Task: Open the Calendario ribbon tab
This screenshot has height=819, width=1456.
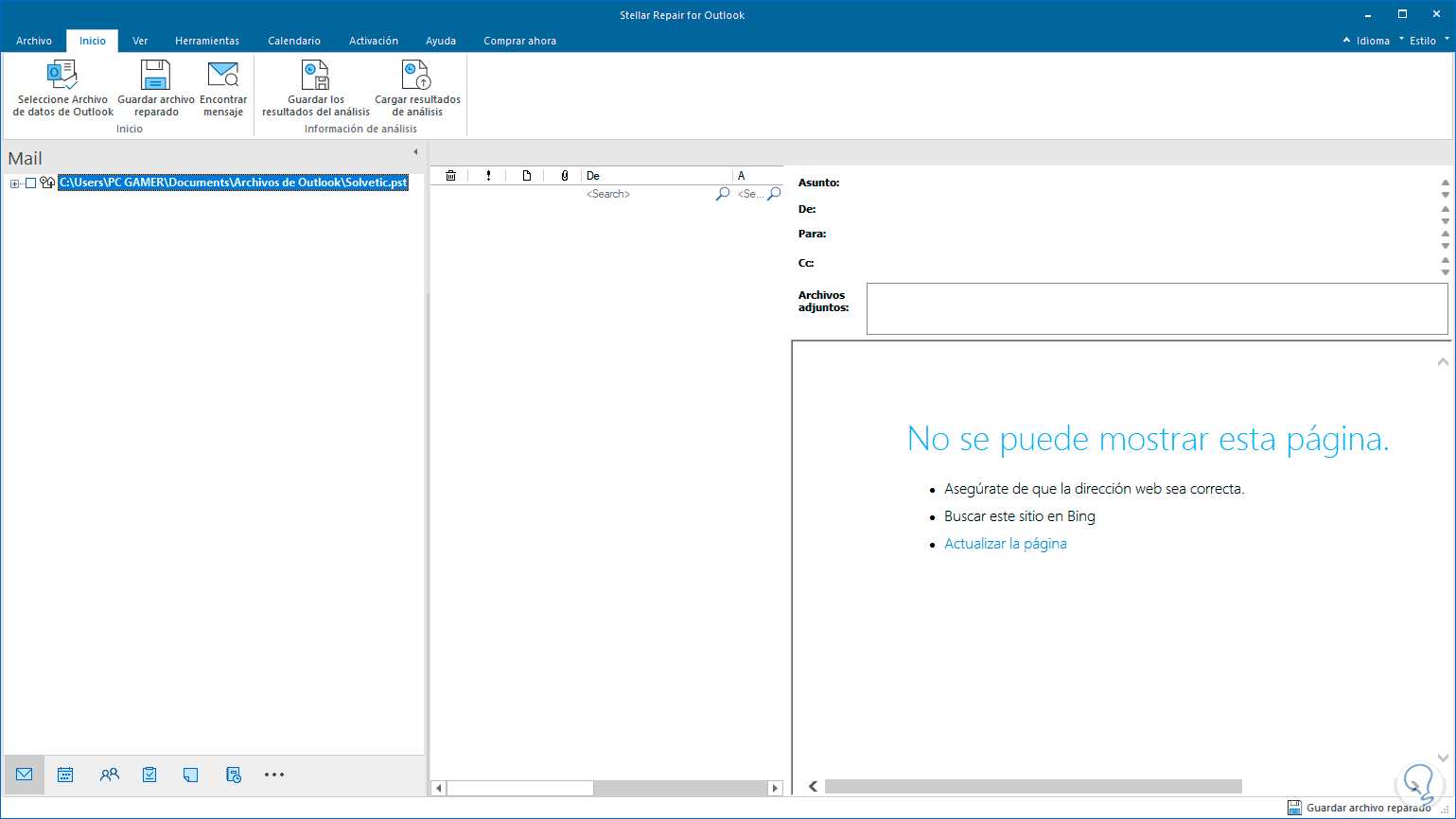Action: [294, 41]
